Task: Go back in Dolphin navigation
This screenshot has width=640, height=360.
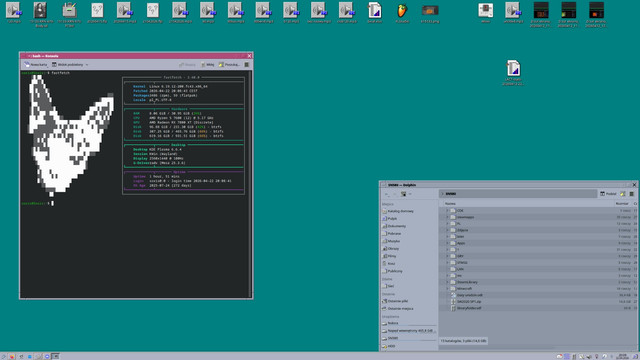Action: (387, 194)
